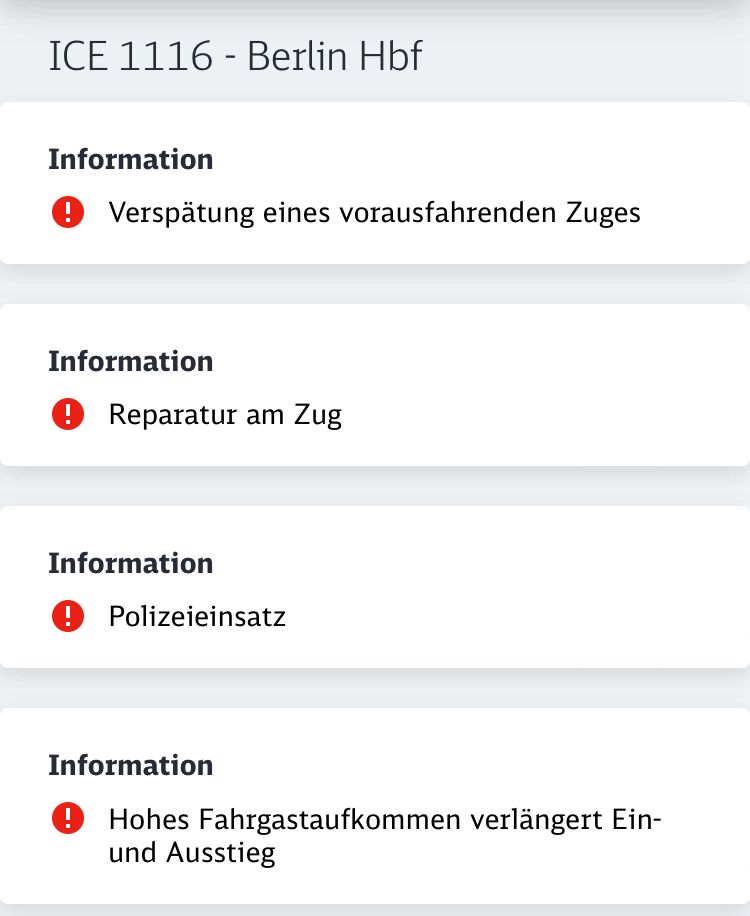Click the Information heading above Verspätung notice

point(131,159)
